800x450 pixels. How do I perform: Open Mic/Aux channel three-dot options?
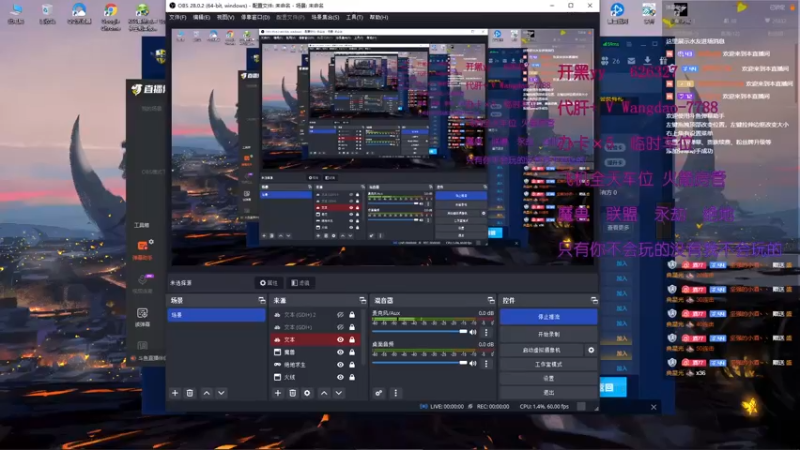[x=486, y=332]
